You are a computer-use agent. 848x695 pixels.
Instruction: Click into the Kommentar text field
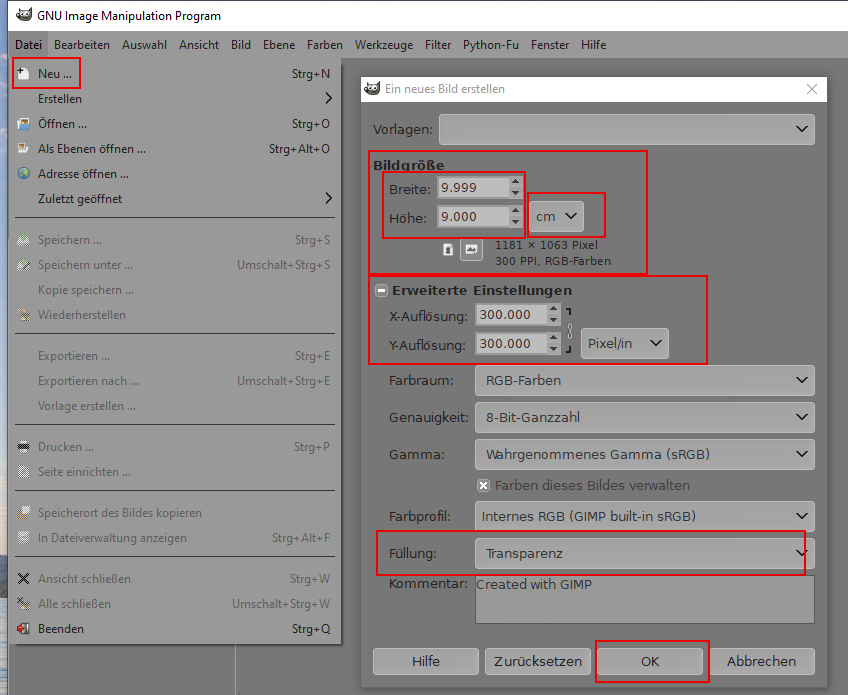pos(643,598)
